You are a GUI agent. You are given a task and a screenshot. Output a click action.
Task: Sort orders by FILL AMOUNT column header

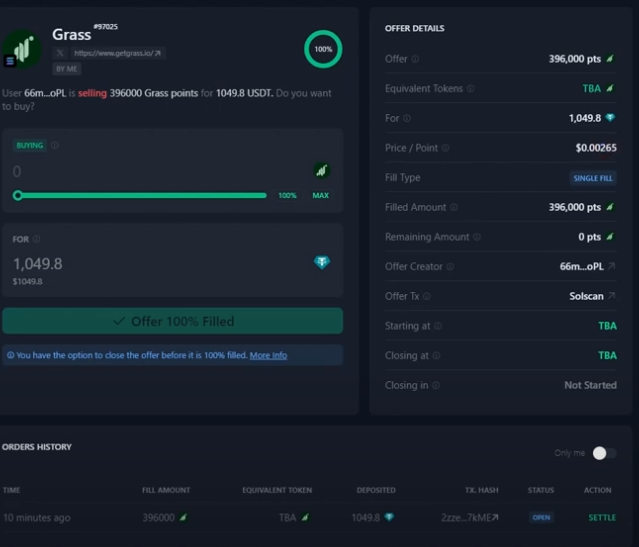(x=166, y=490)
